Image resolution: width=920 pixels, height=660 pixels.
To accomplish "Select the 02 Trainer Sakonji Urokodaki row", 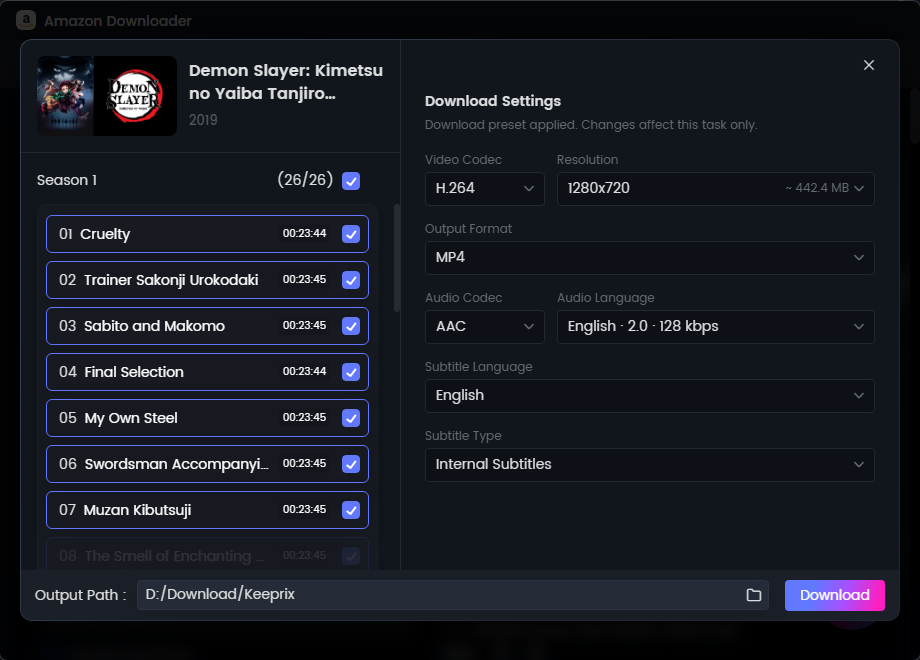I will coord(207,280).
